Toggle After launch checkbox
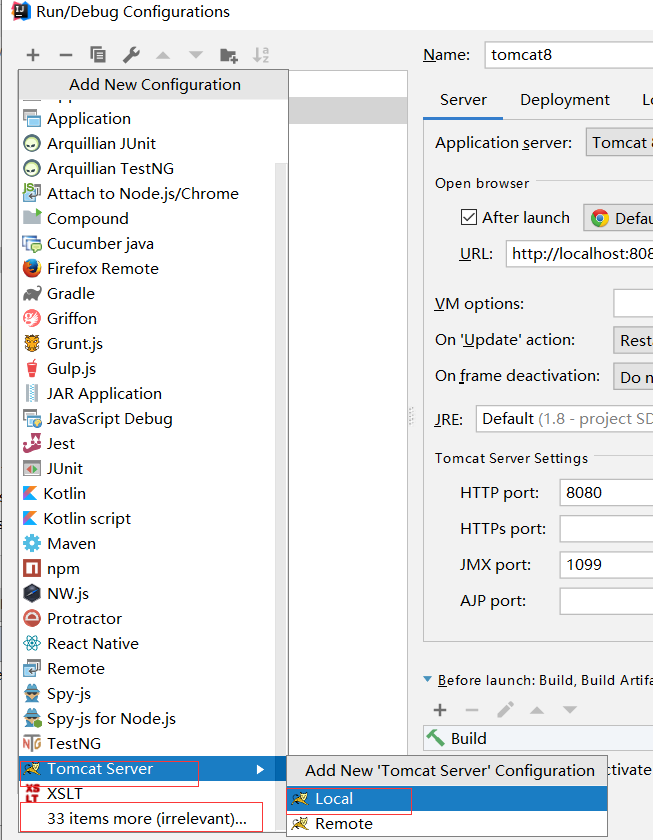 469,218
